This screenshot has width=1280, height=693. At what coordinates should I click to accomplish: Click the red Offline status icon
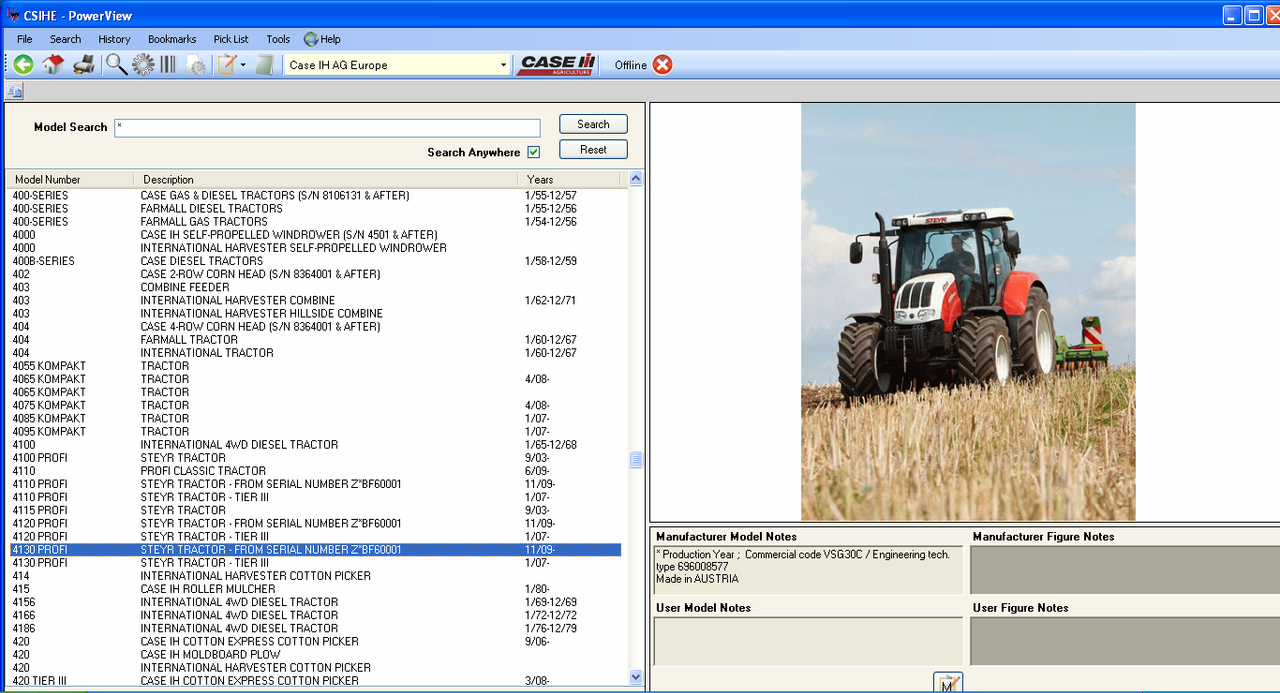click(x=663, y=65)
